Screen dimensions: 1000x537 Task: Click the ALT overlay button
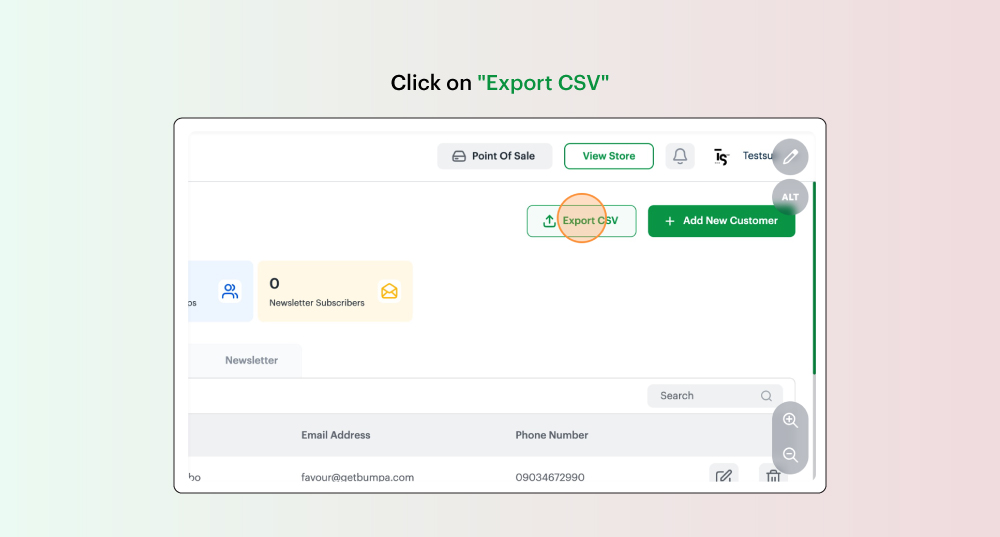tap(790, 197)
